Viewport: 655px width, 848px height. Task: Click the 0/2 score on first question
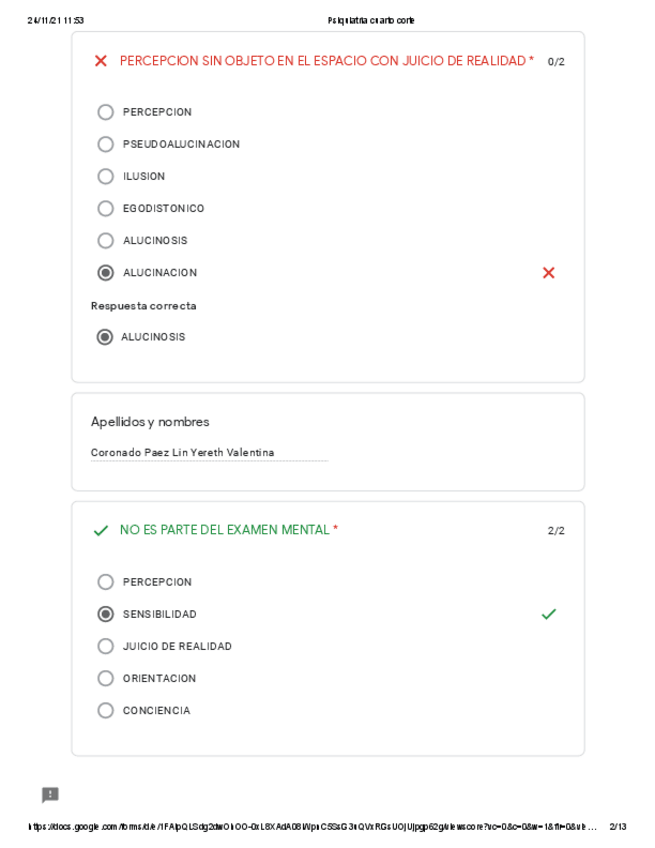click(556, 62)
